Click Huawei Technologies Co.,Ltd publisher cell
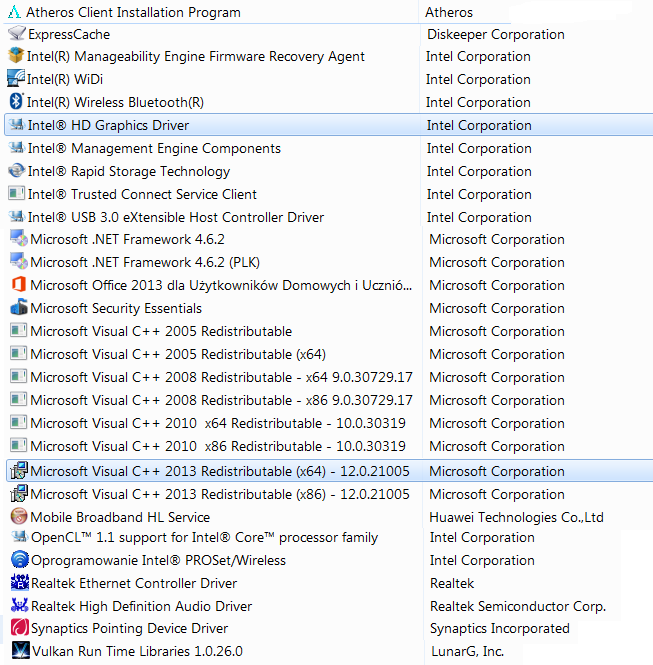 pyautogui.click(x=516, y=517)
